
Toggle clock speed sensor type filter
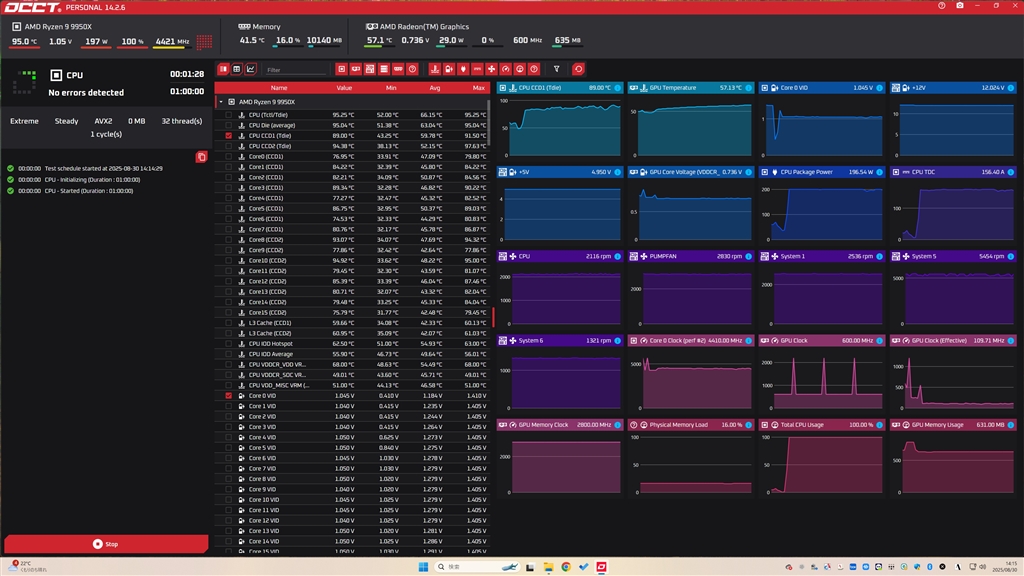point(506,69)
